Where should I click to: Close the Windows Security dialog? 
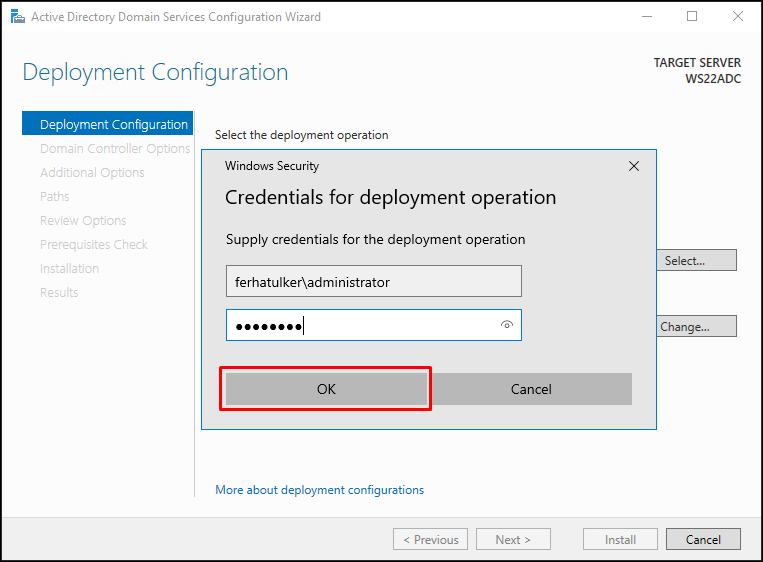634,166
